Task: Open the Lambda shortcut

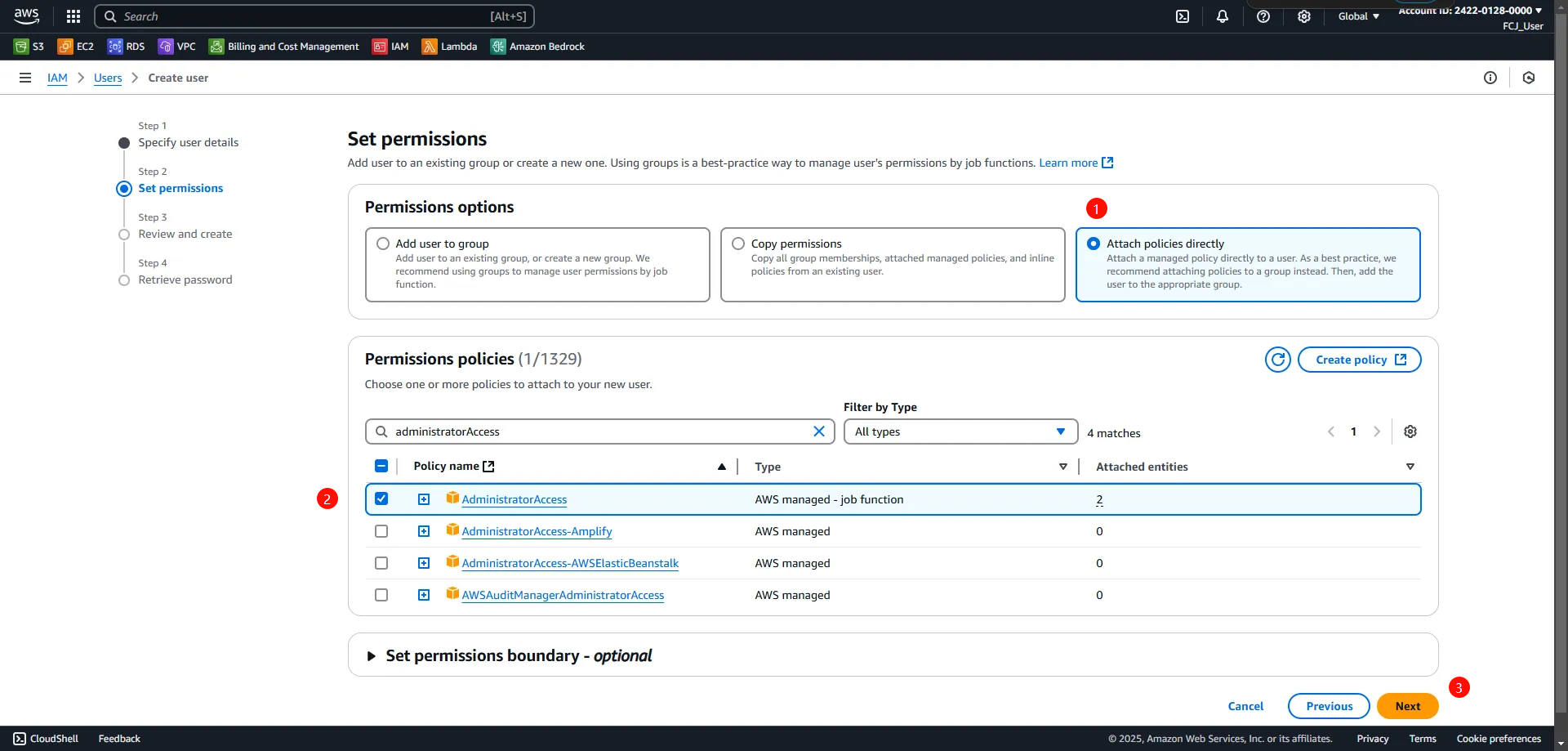Action: pyautogui.click(x=449, y=47)
